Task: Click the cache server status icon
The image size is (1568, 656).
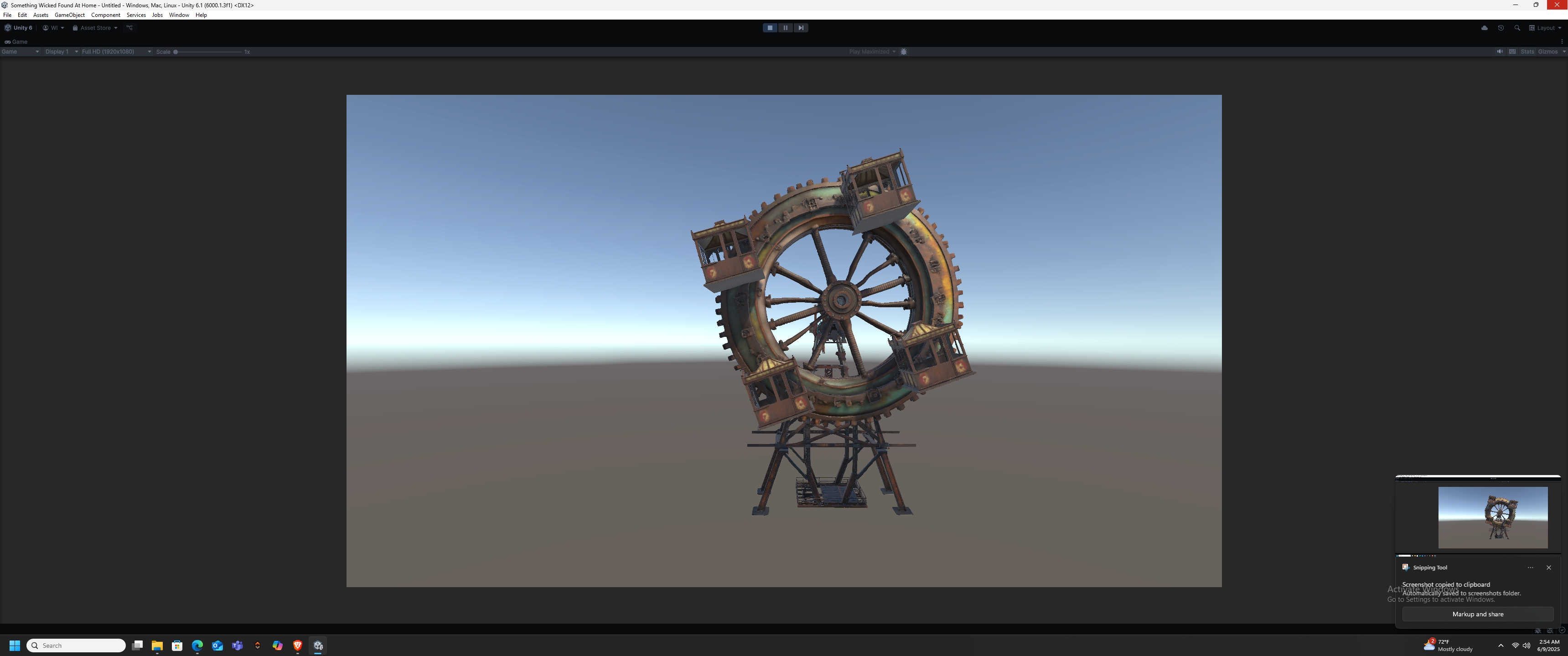Action: pyautogui.click(x=1550, y=630)
